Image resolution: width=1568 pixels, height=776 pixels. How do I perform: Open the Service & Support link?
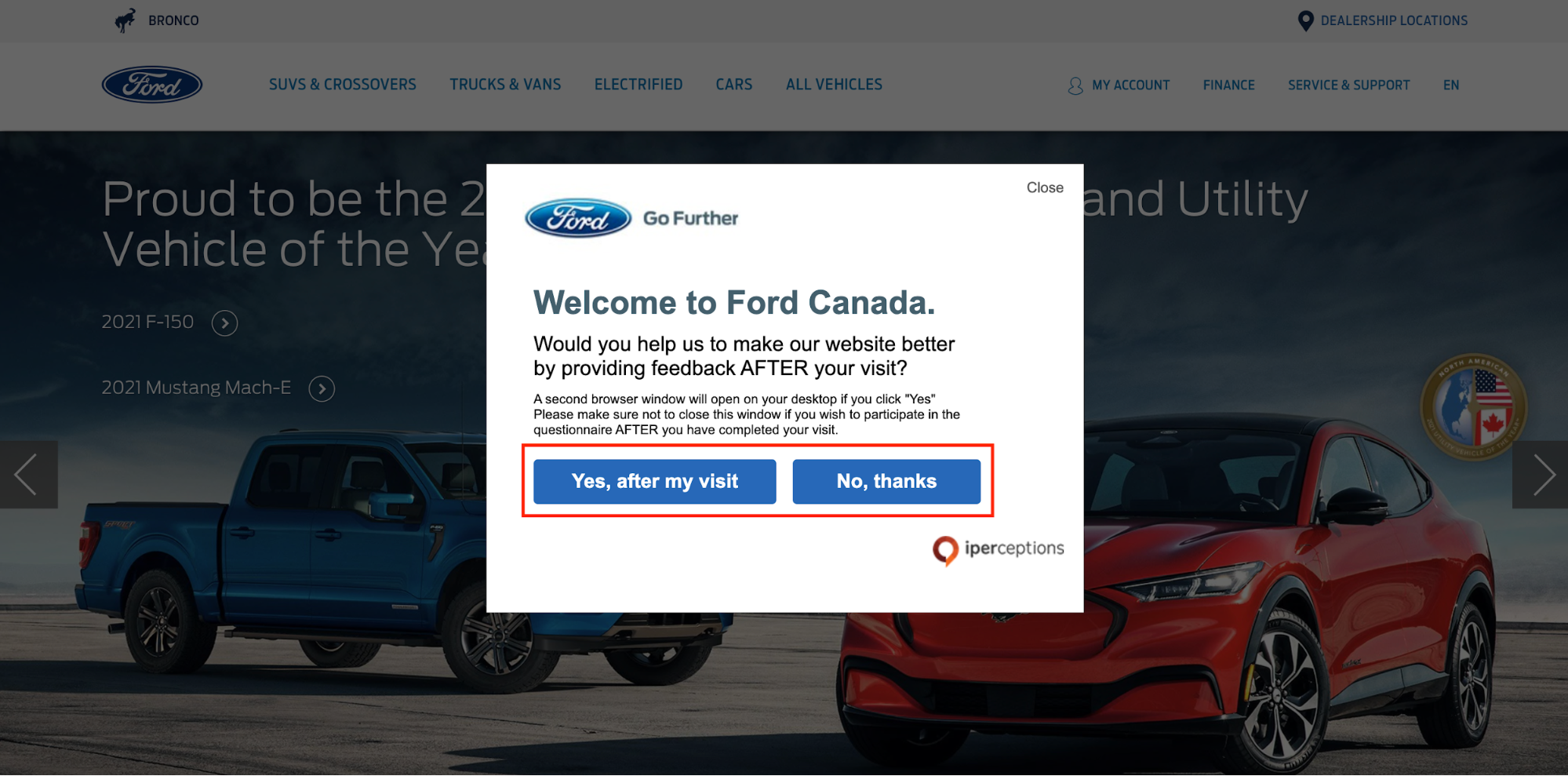pos(1348,86)
